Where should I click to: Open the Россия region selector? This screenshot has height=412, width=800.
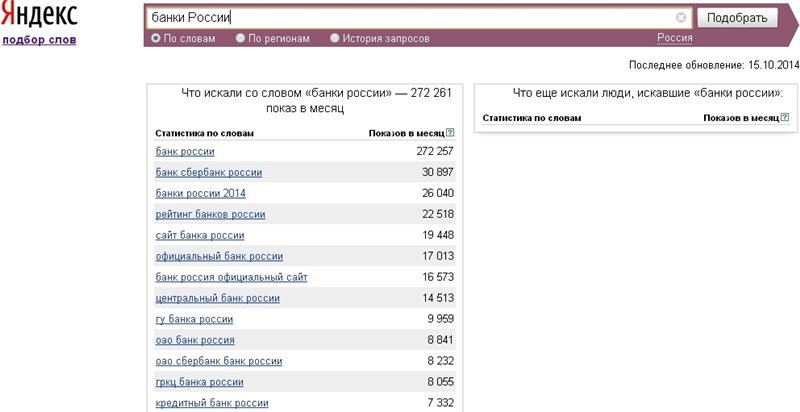click(x=674, y=38)
